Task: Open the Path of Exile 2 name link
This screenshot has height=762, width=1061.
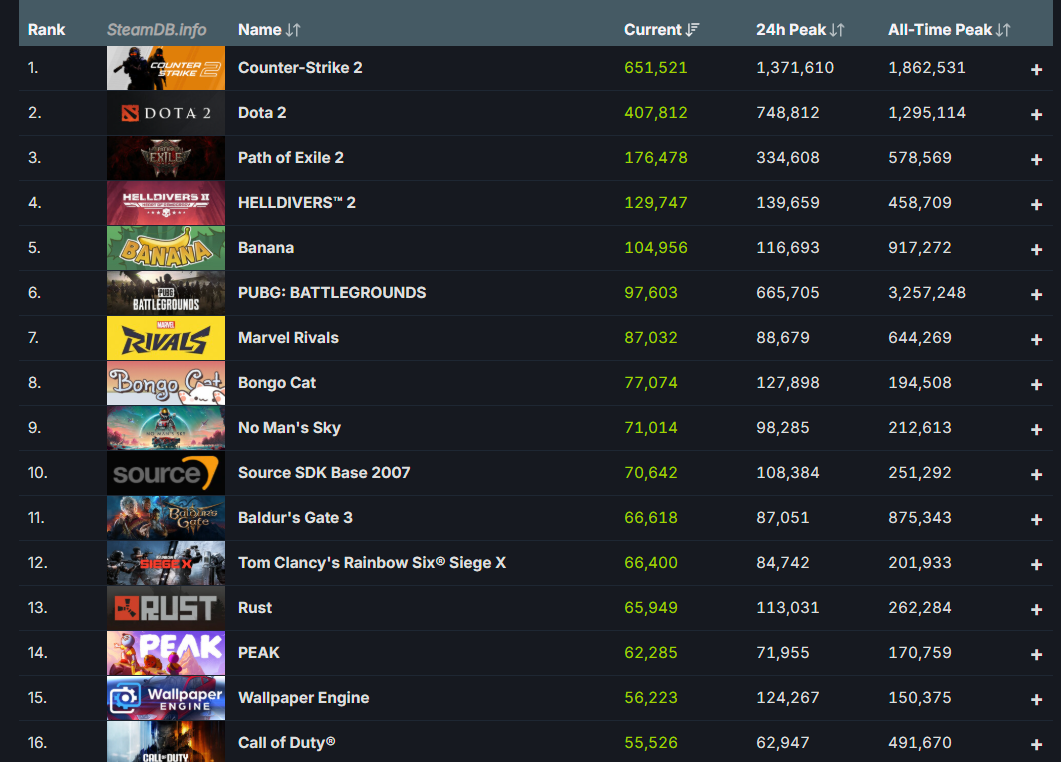Action: tap(290, 158)
